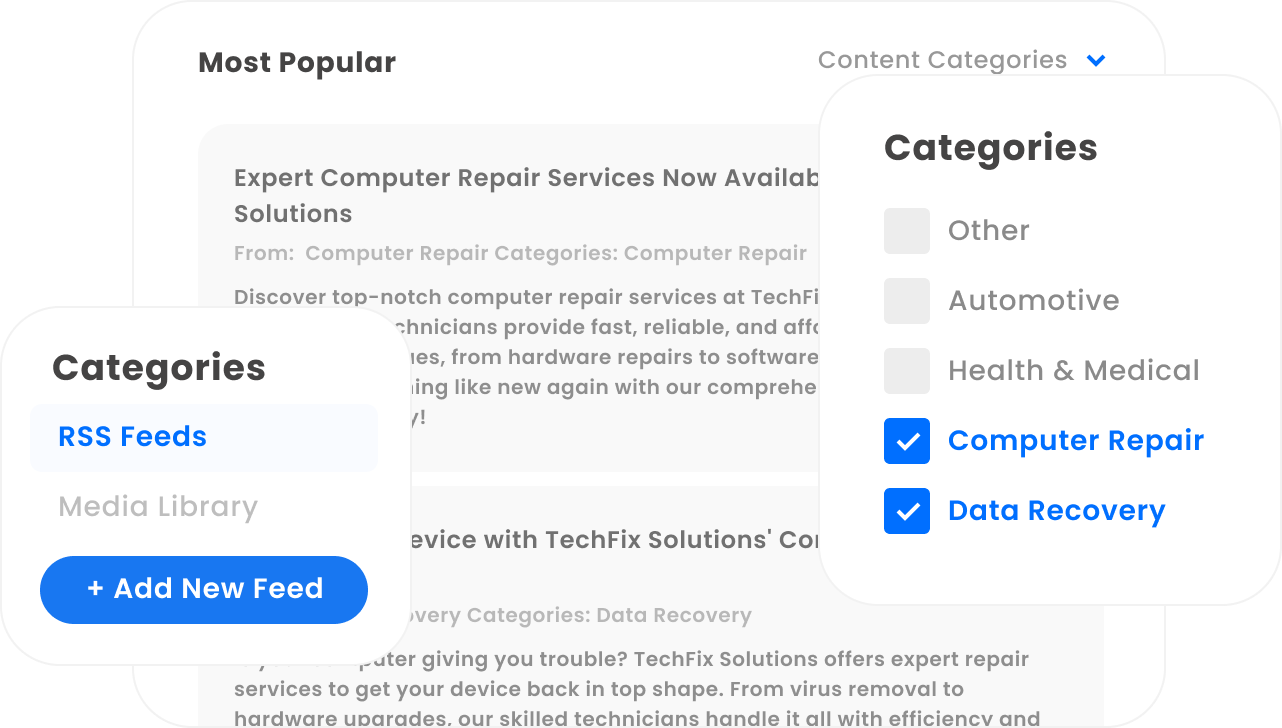Expand the Content Categories chevron arrow

click(1096, 61)
